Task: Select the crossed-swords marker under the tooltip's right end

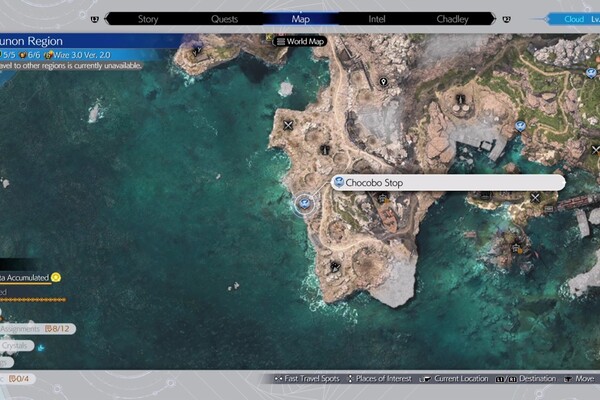Action: tap(535, 198)
